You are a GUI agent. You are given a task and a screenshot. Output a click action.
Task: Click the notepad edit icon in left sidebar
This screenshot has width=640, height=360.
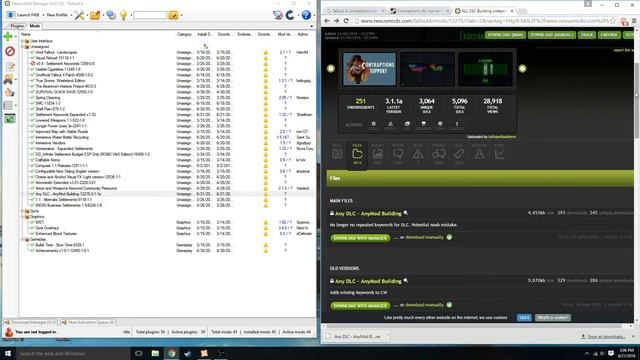[x=10, y=66]
